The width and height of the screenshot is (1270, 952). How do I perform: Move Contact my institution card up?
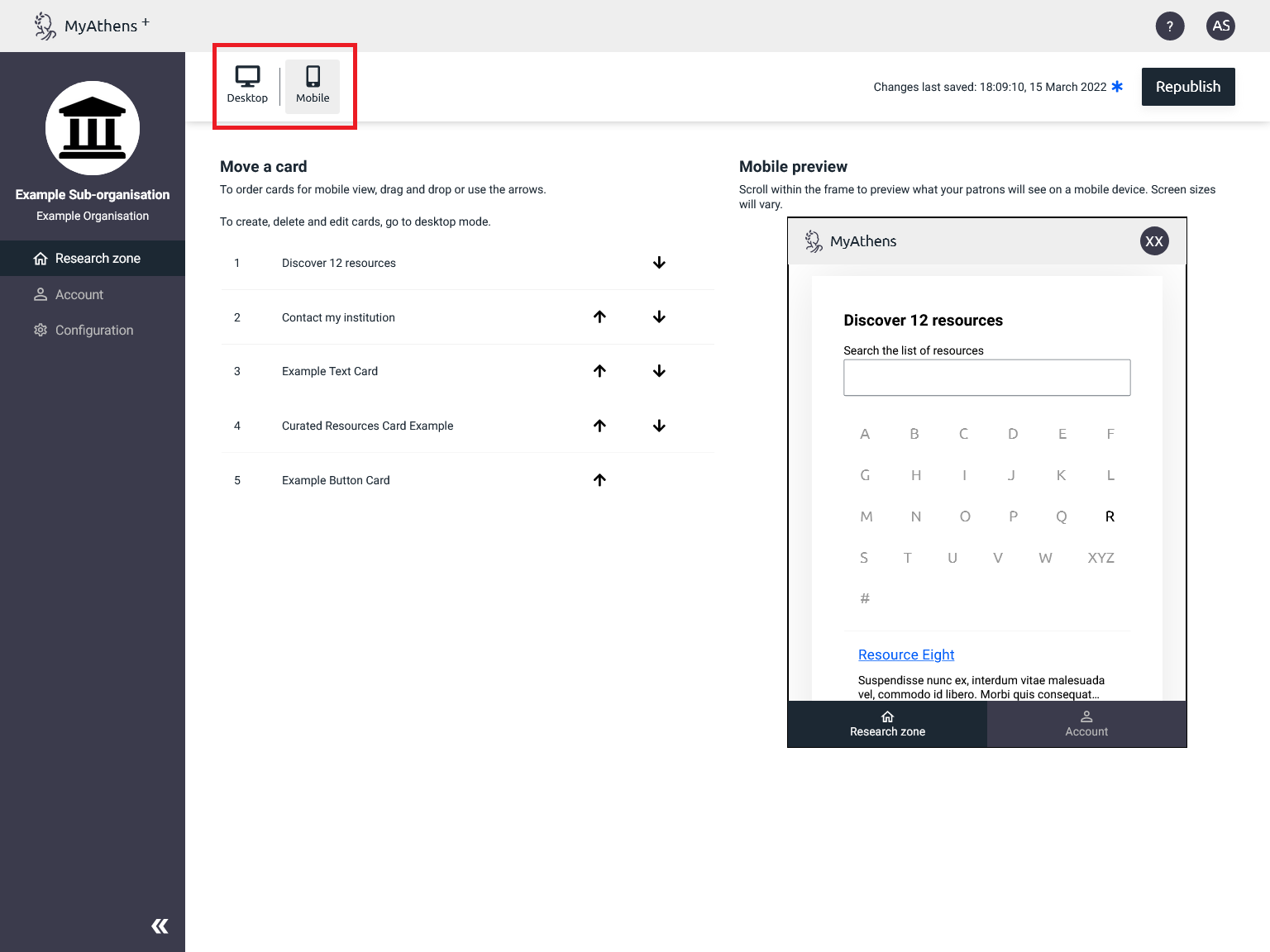pos(599,317)
